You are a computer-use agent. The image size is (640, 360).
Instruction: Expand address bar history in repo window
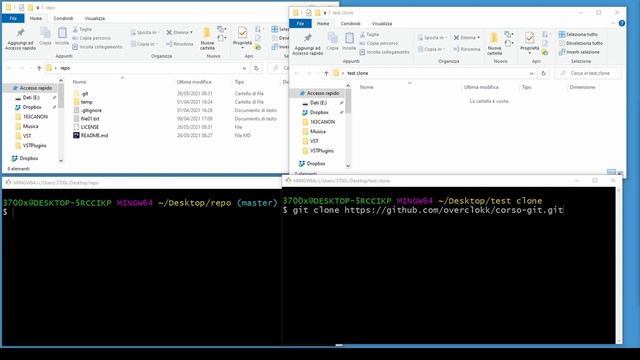click(244, 68)
